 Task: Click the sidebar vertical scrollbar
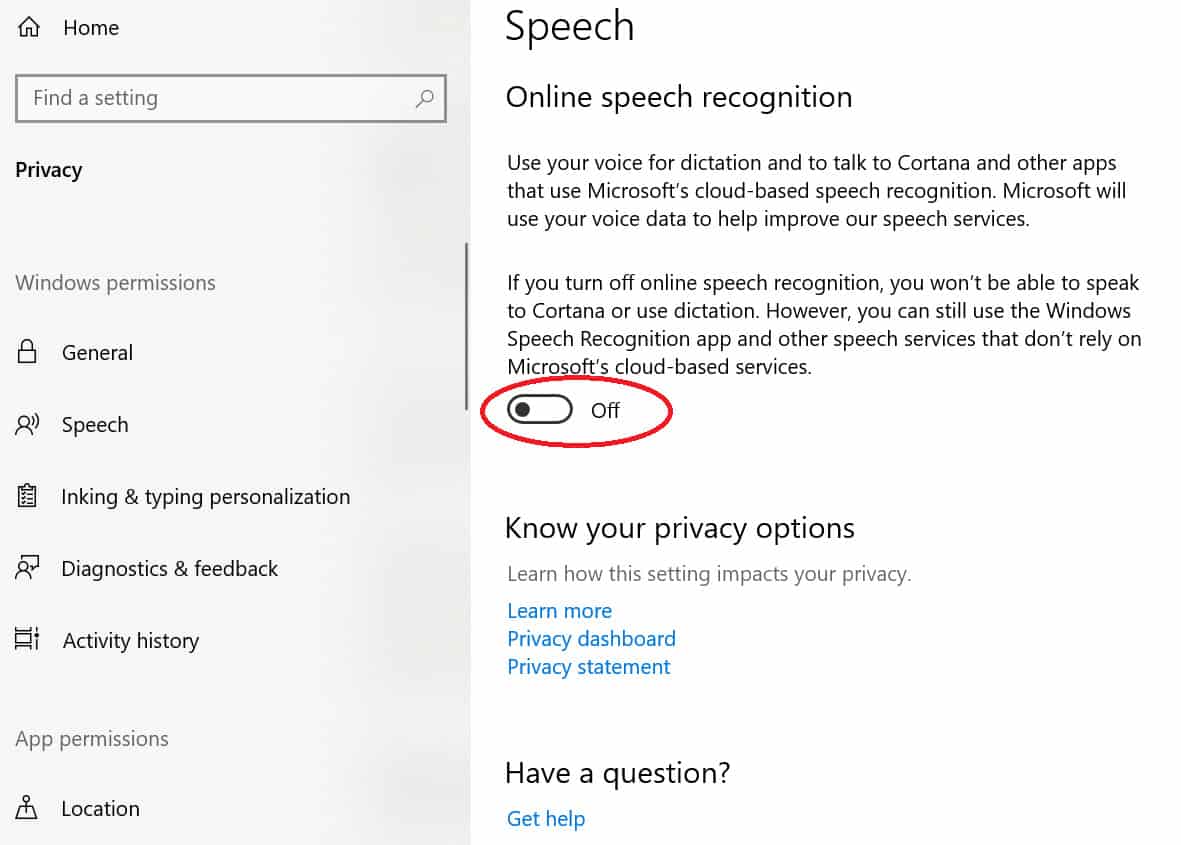point(466,328)
